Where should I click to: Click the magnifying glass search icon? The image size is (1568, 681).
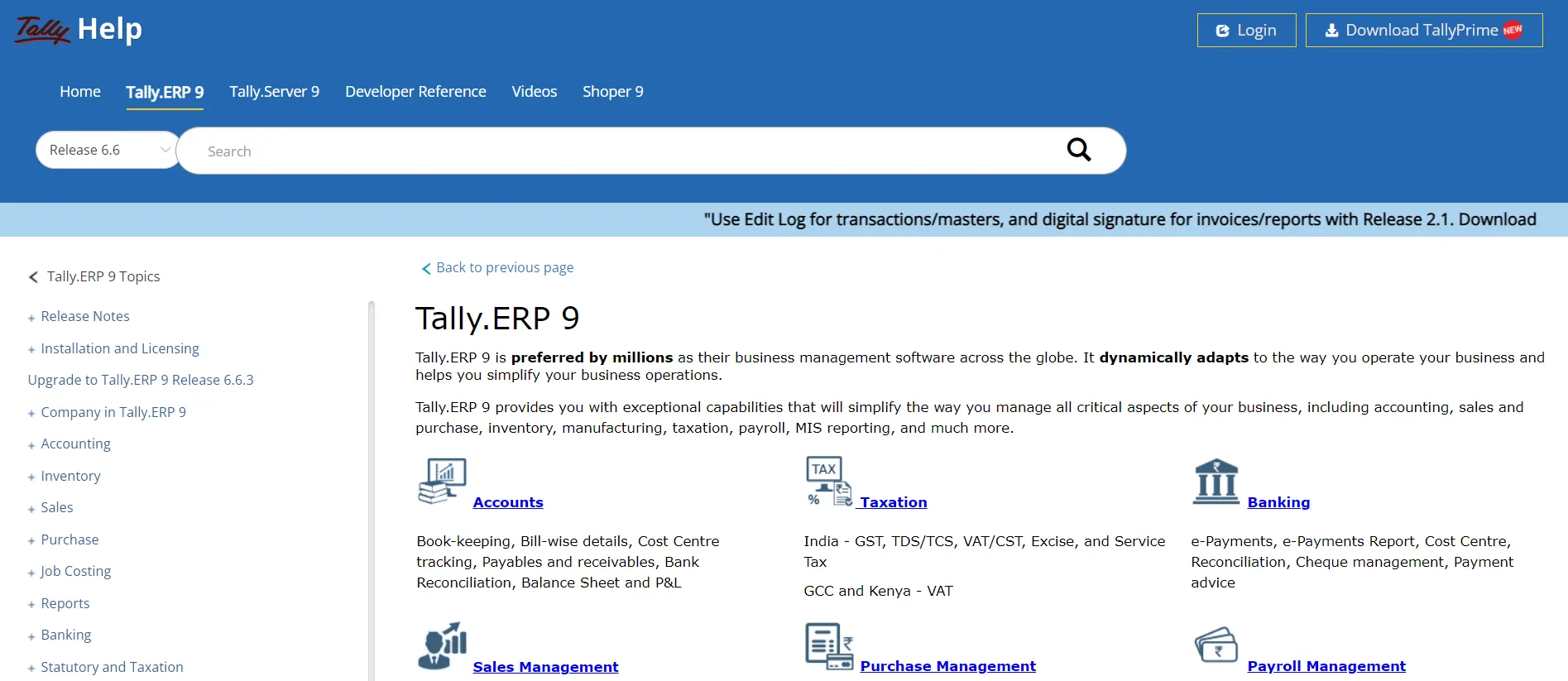point(1078,150)
